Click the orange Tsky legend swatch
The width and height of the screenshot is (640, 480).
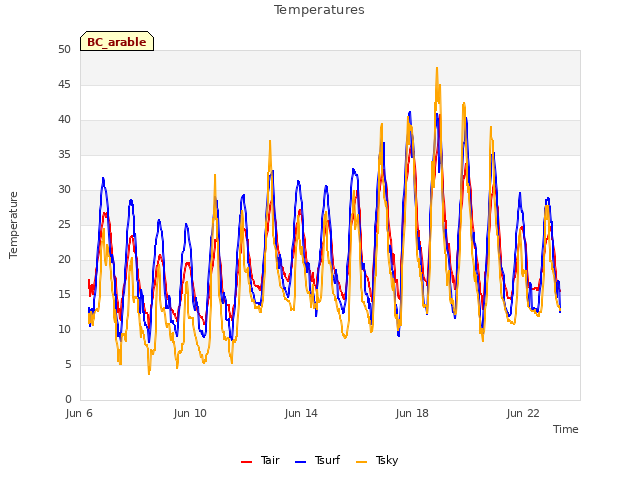point(361,462)
